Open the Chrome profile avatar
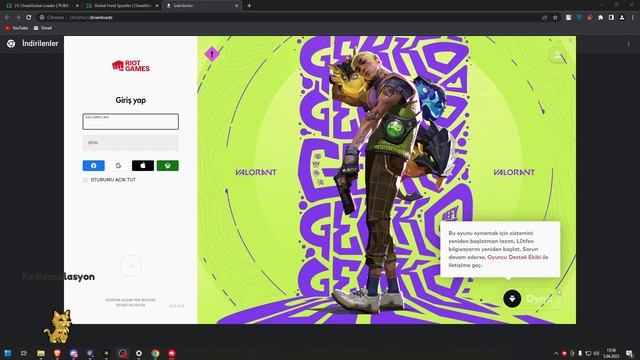Viewport: 640px width, 360px height. 622,18
